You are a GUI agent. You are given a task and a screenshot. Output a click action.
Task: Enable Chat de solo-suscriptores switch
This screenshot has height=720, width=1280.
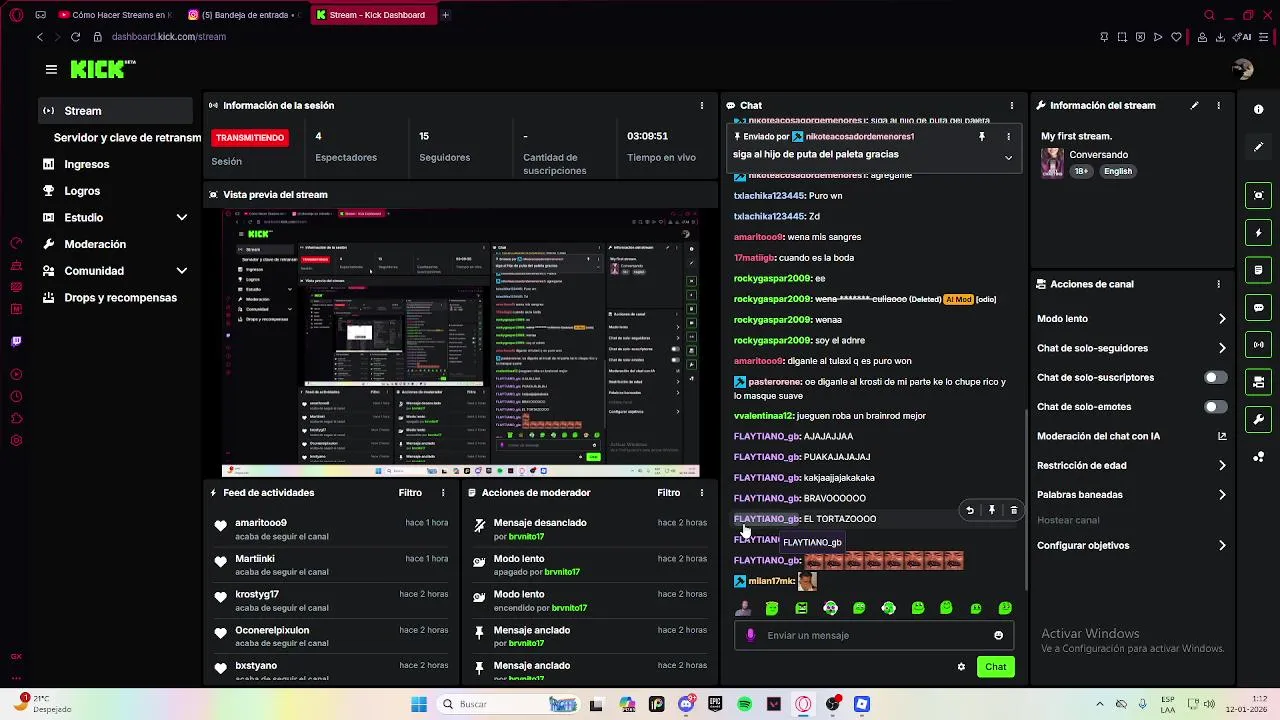1215,378
